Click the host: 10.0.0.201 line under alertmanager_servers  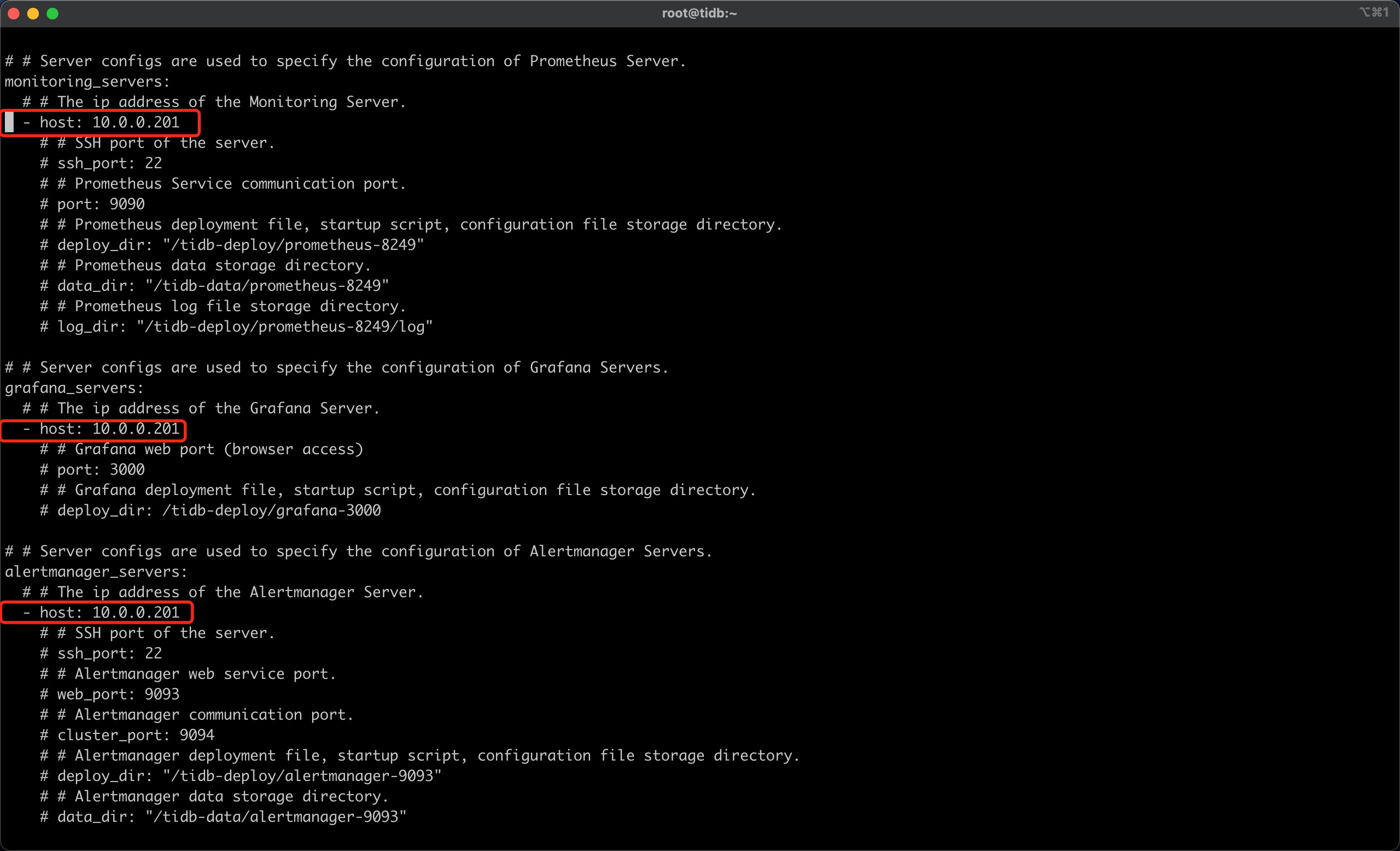101,613
